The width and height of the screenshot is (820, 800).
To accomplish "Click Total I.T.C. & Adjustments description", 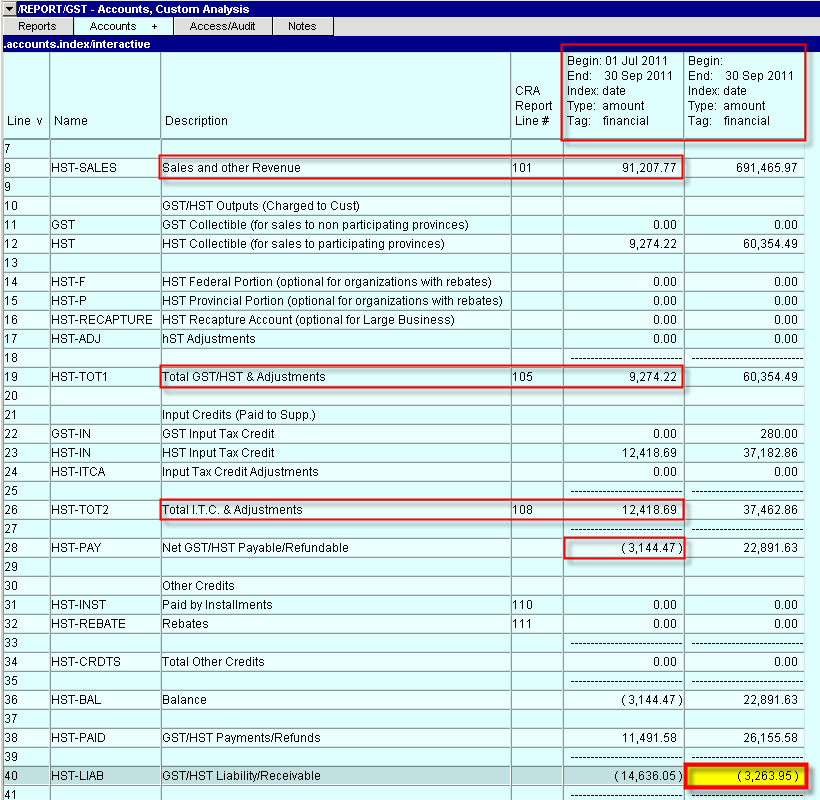I will pyautogui.click(x=232, y=510).
